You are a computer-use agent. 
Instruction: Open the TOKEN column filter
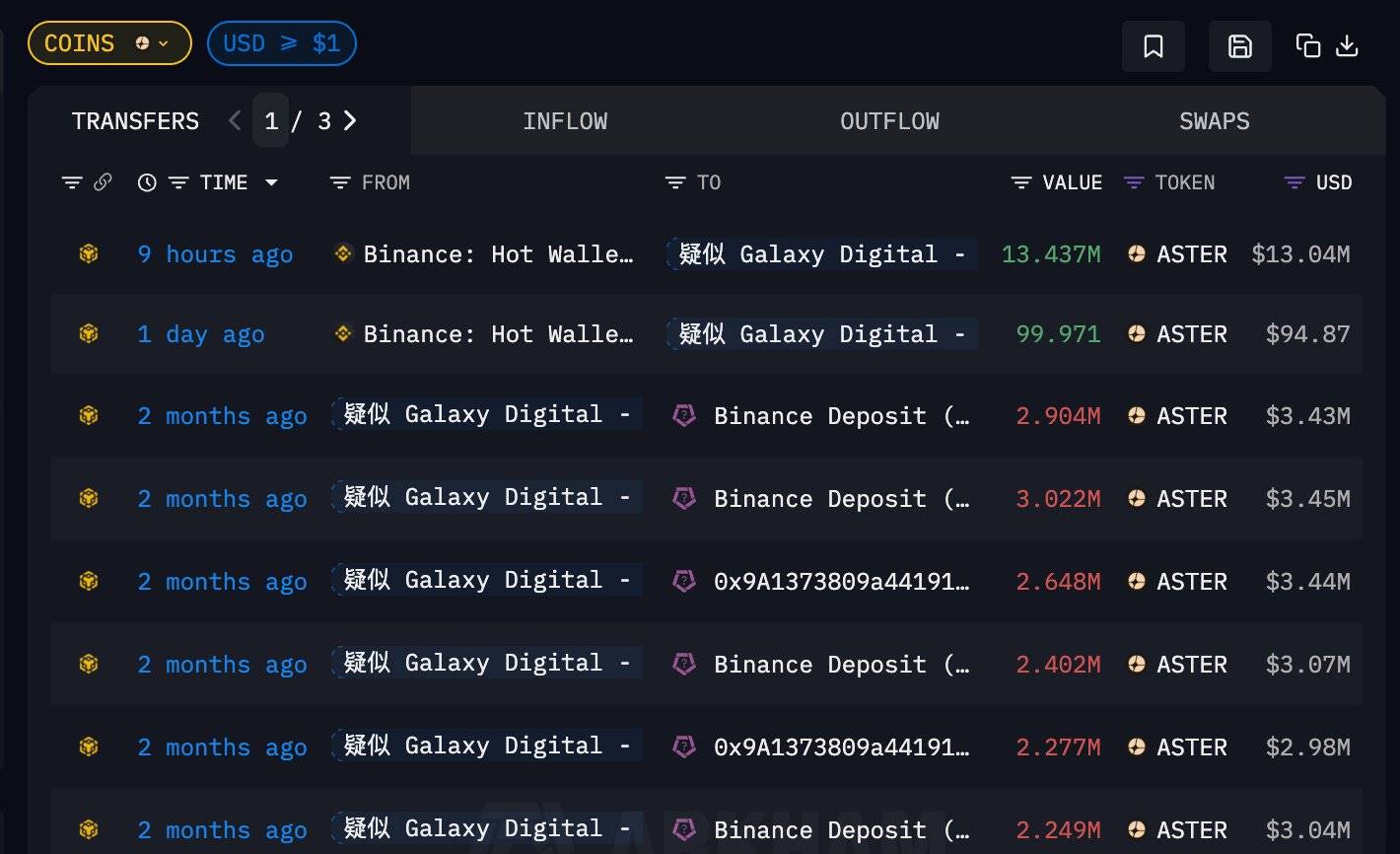tap(1134, 182)
